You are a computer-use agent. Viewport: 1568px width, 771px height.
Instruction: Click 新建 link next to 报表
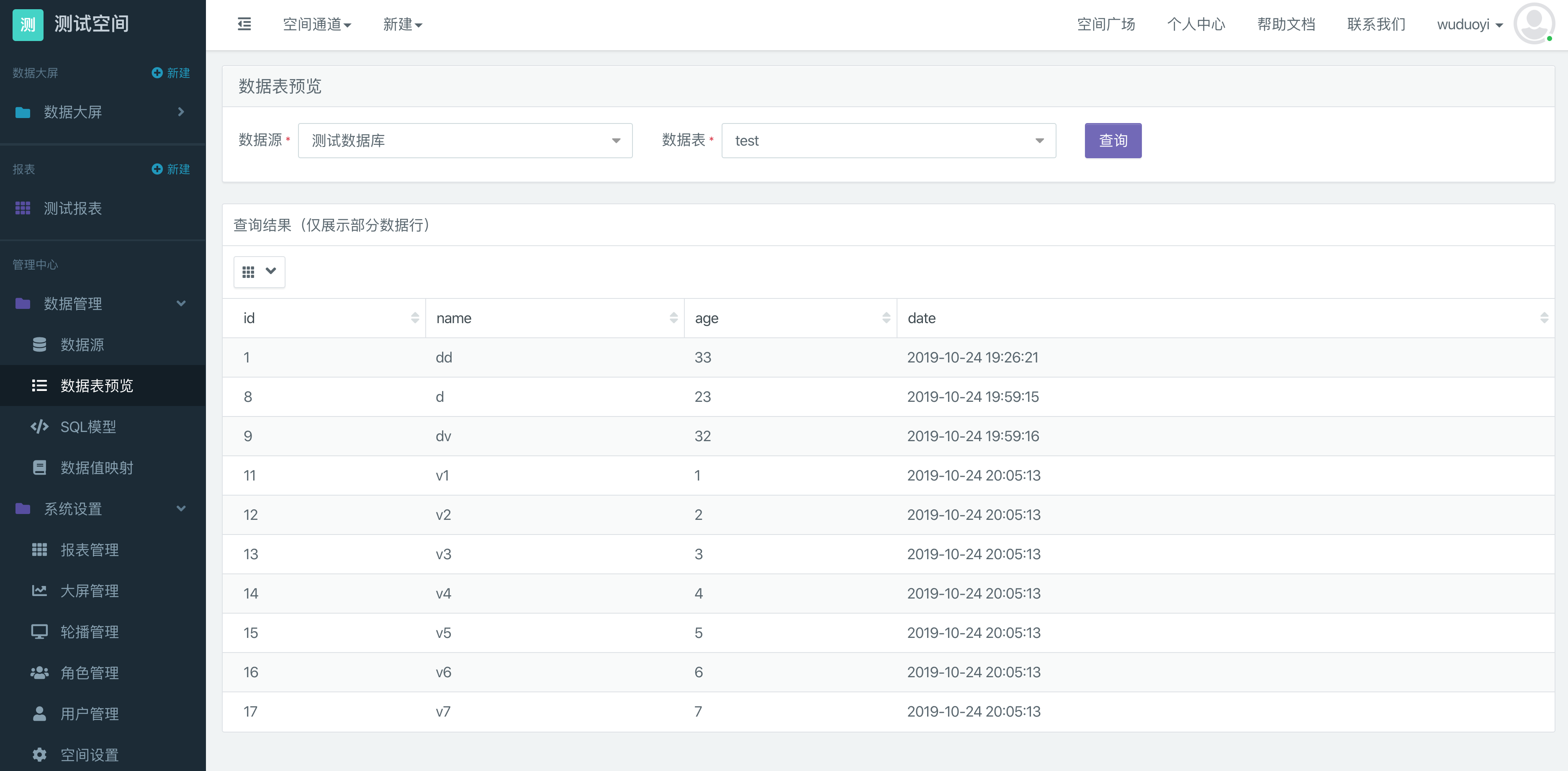coord(178,169)
